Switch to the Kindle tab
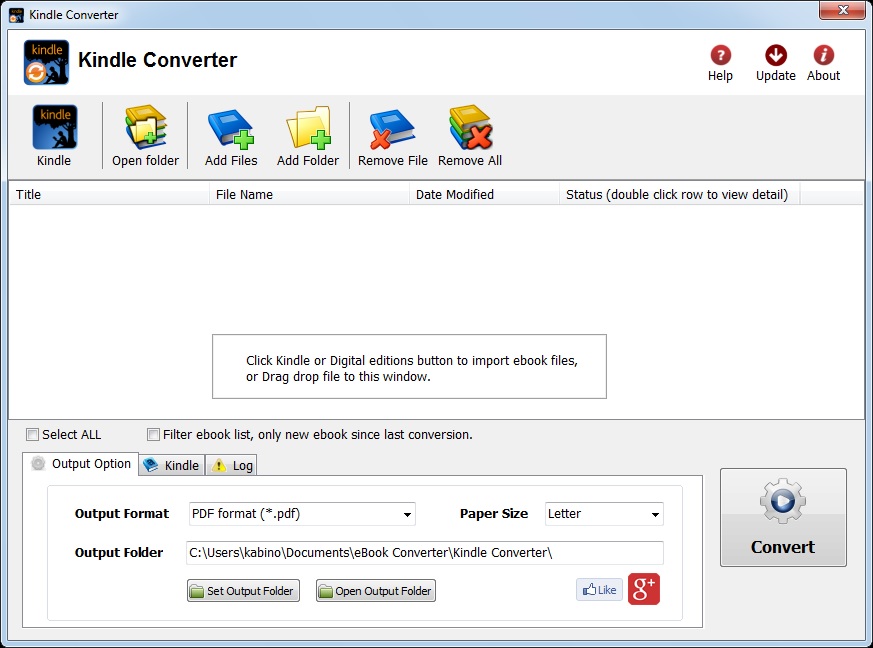The height and width of the screenshot is (648, 873). click(x=171, y=465)
